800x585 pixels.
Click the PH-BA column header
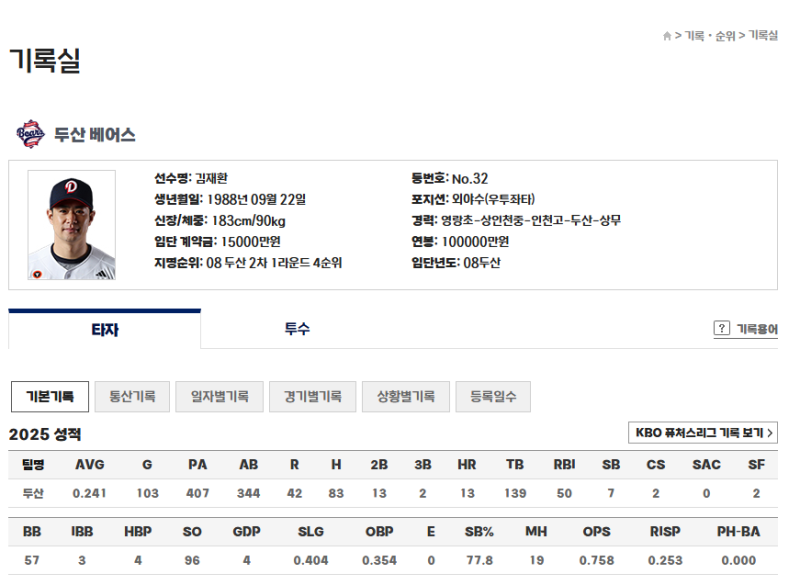(738, 531)
